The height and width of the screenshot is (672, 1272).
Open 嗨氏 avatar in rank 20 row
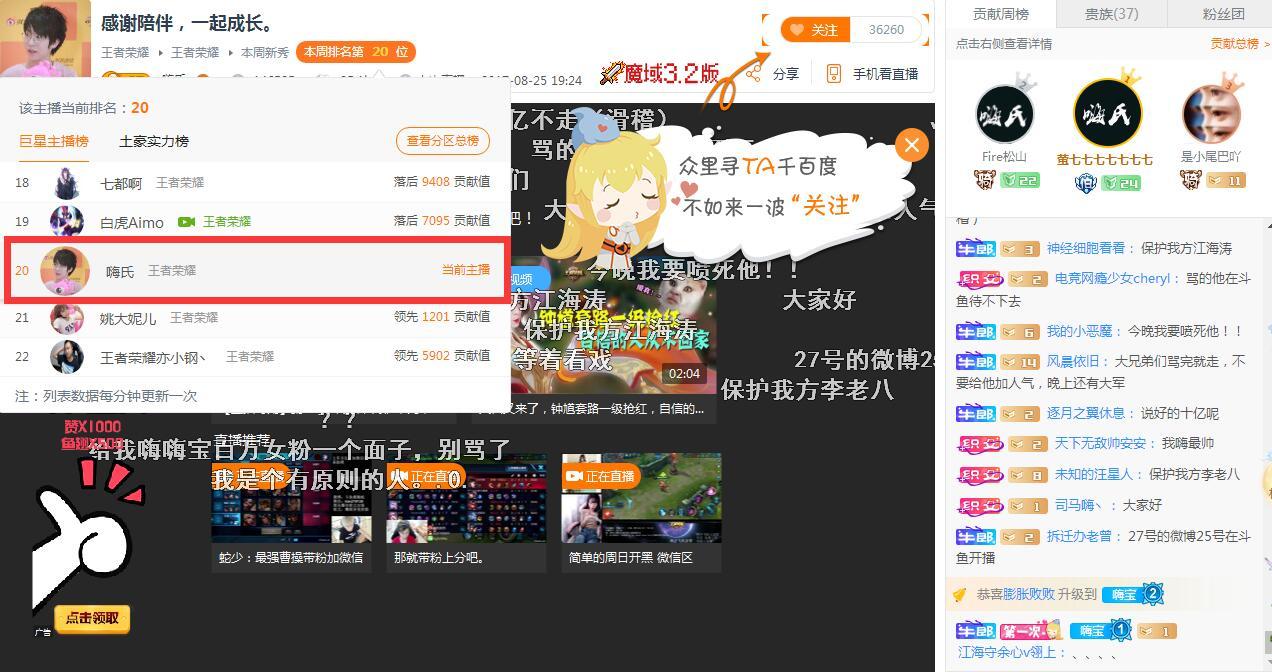click(x=65, y=270)
